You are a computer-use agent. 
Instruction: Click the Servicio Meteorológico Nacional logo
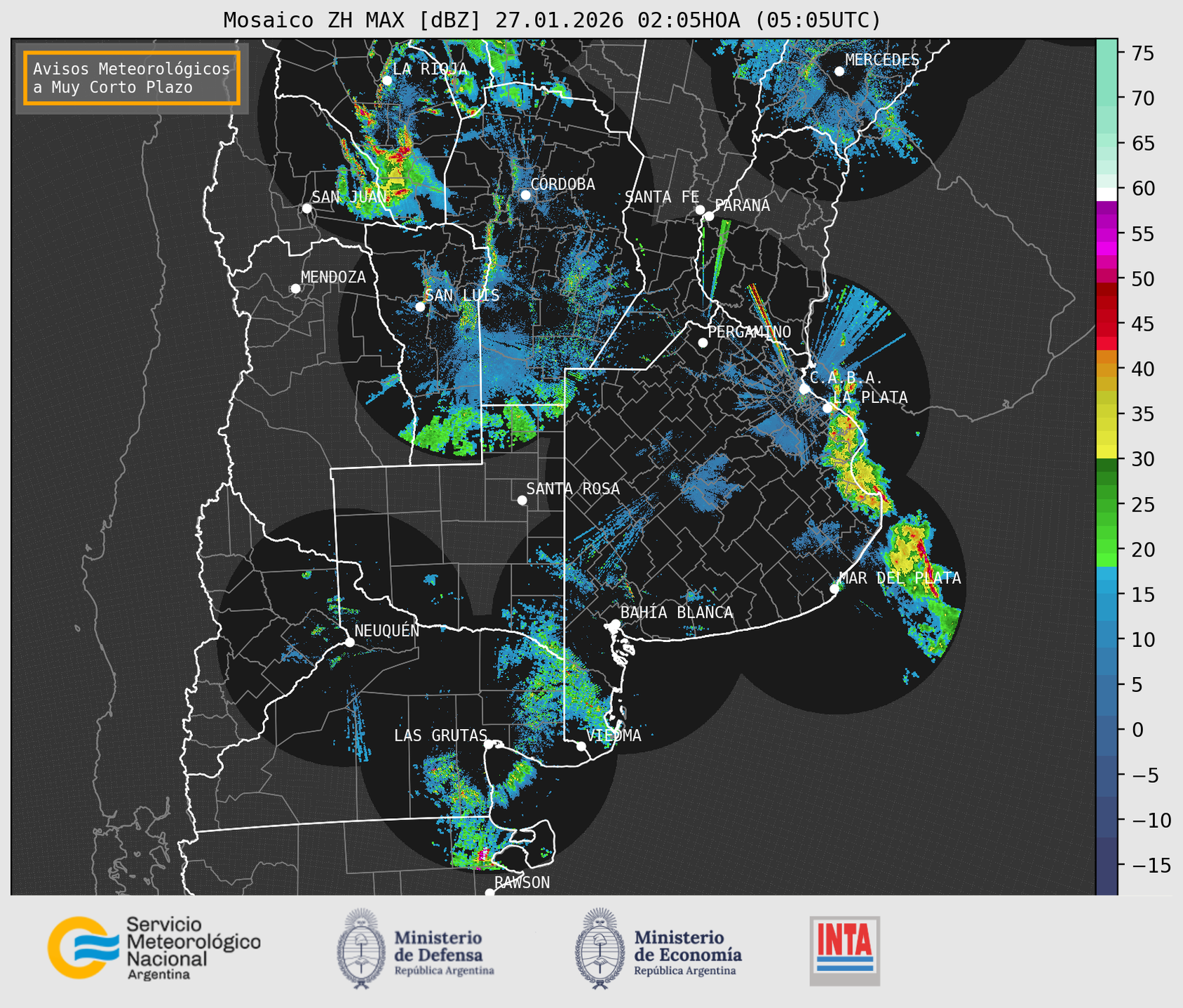coord(154,948)
